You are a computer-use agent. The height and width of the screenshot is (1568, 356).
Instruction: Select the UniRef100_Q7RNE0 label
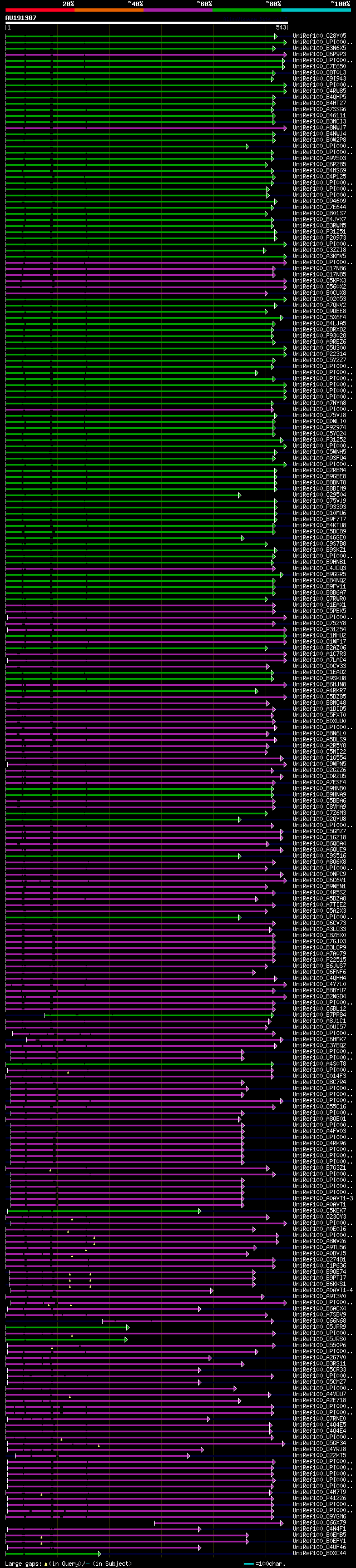319,1418
